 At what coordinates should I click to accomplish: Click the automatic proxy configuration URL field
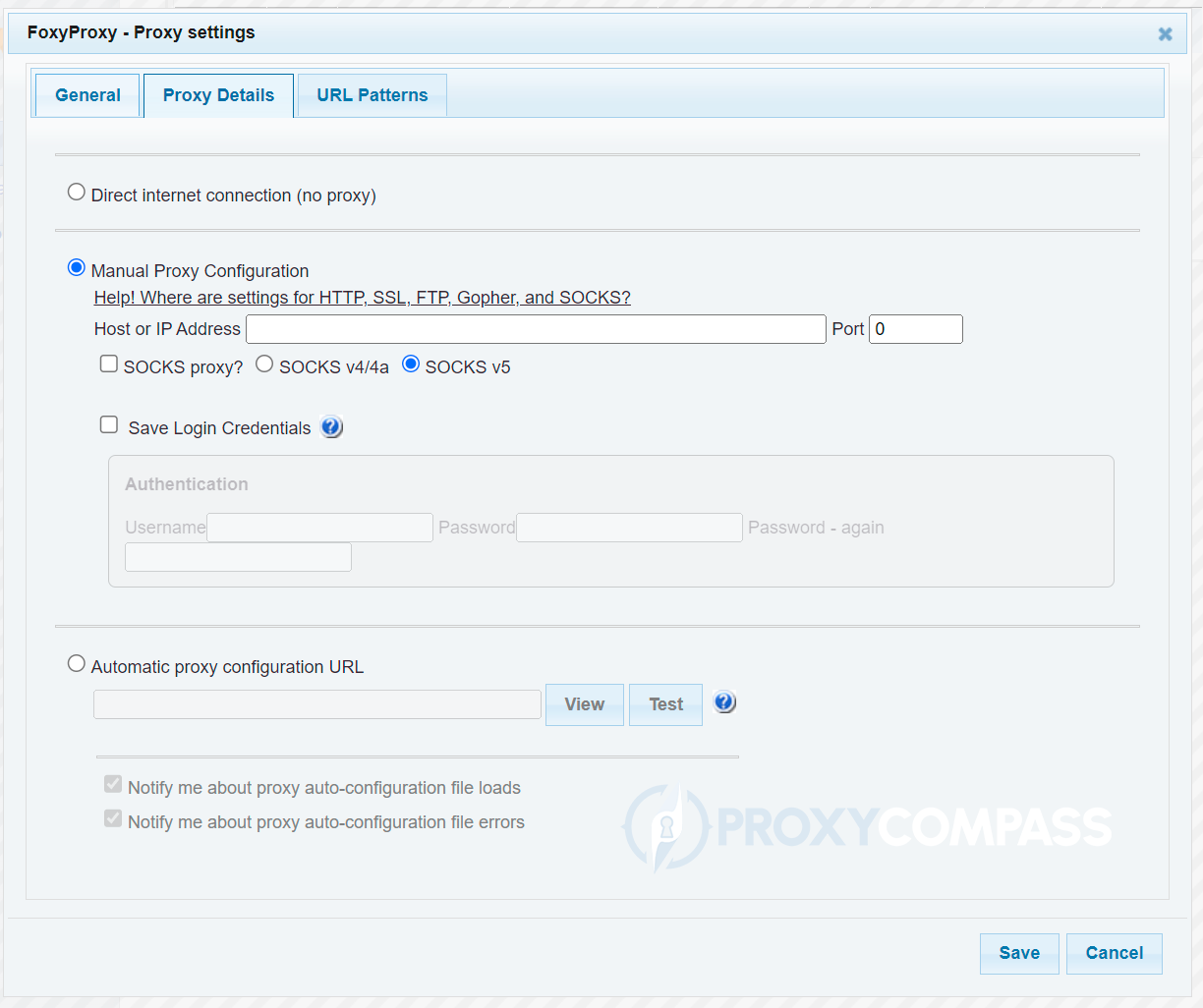317,704
